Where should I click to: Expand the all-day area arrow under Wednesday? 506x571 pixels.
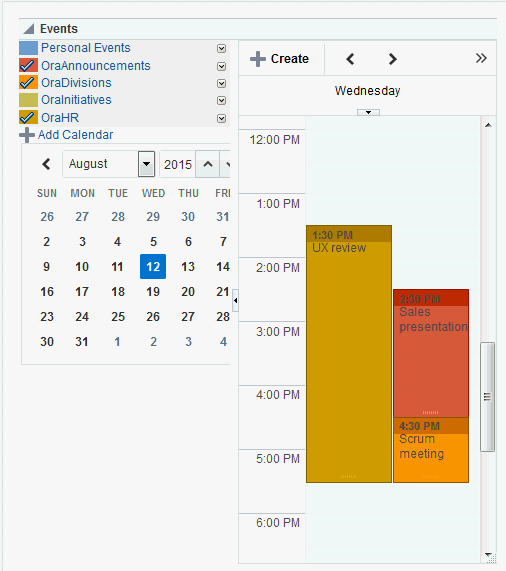pyautogui.click(x=368, y=112)
